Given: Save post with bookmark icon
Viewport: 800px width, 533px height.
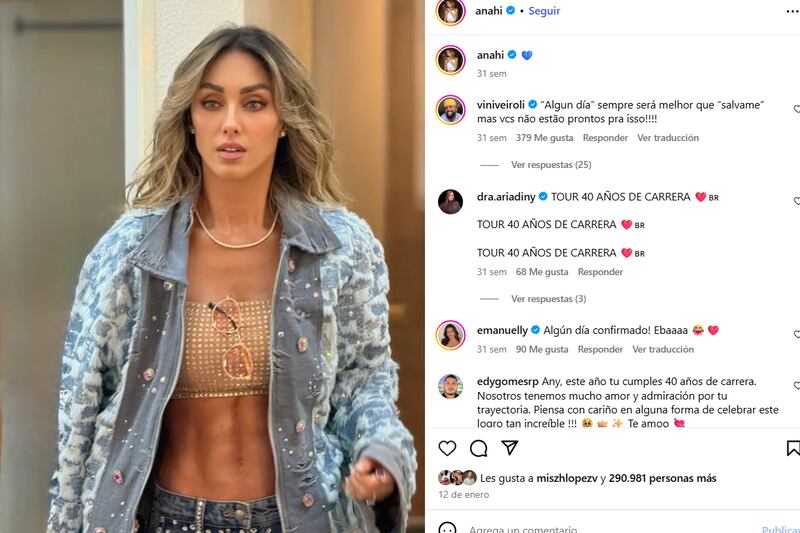Looking at the screenshot, I should [x=793, y=448].
